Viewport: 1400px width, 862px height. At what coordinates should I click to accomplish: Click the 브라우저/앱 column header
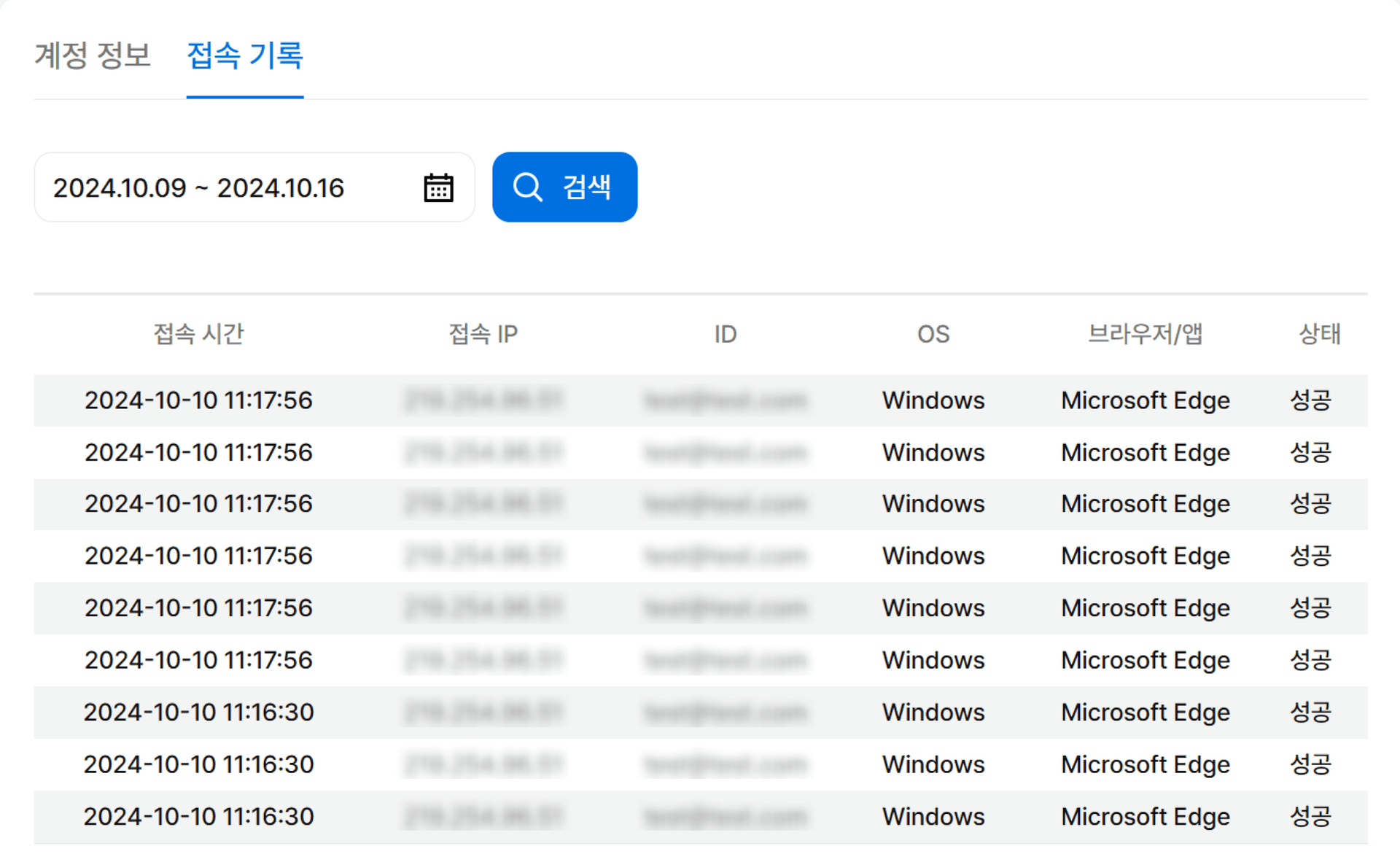[x=1145, y=334]
